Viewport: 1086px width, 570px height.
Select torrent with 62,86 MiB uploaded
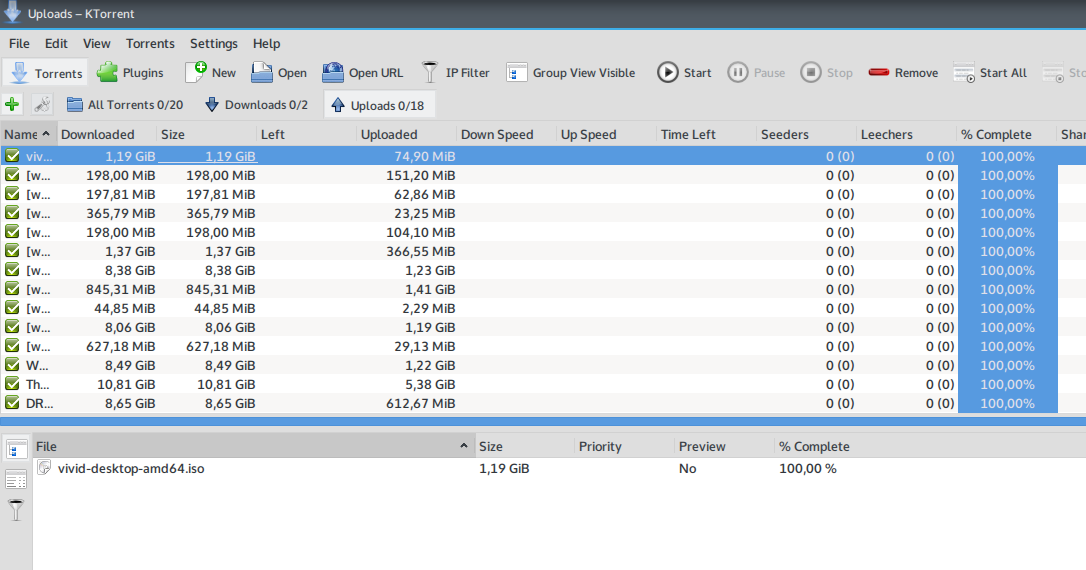543,195
